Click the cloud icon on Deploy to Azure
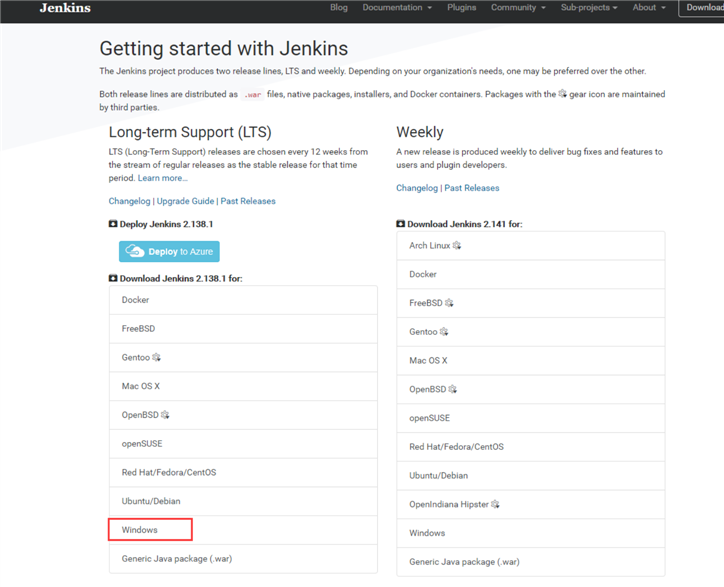This screenshot has height=587, width=724. coord(135,251)
